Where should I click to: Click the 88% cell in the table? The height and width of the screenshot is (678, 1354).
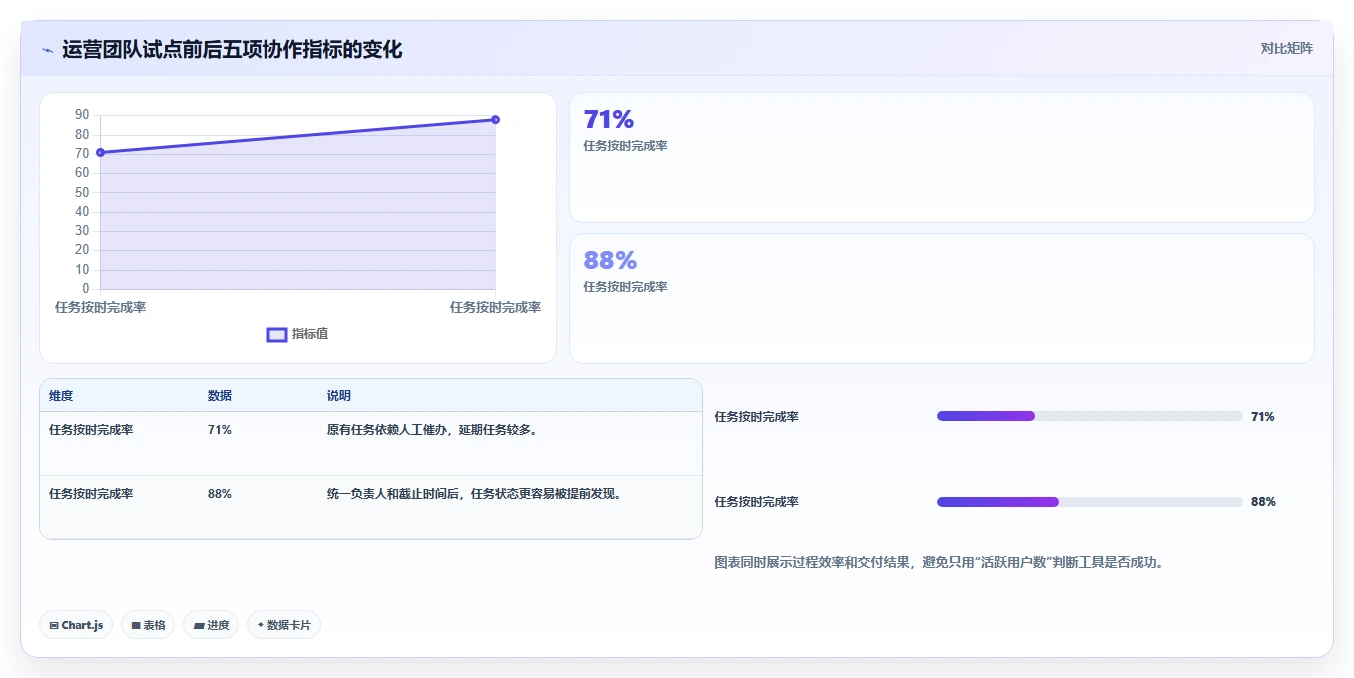(x=220, y=494)
